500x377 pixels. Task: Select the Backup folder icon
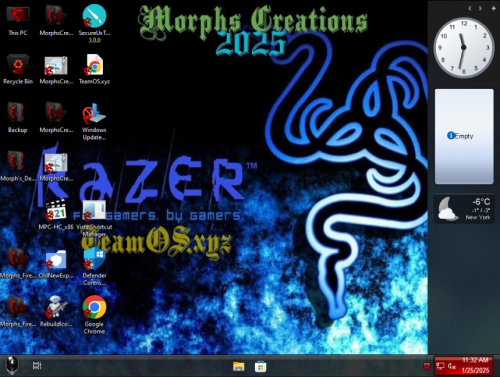tap(17, 118)
